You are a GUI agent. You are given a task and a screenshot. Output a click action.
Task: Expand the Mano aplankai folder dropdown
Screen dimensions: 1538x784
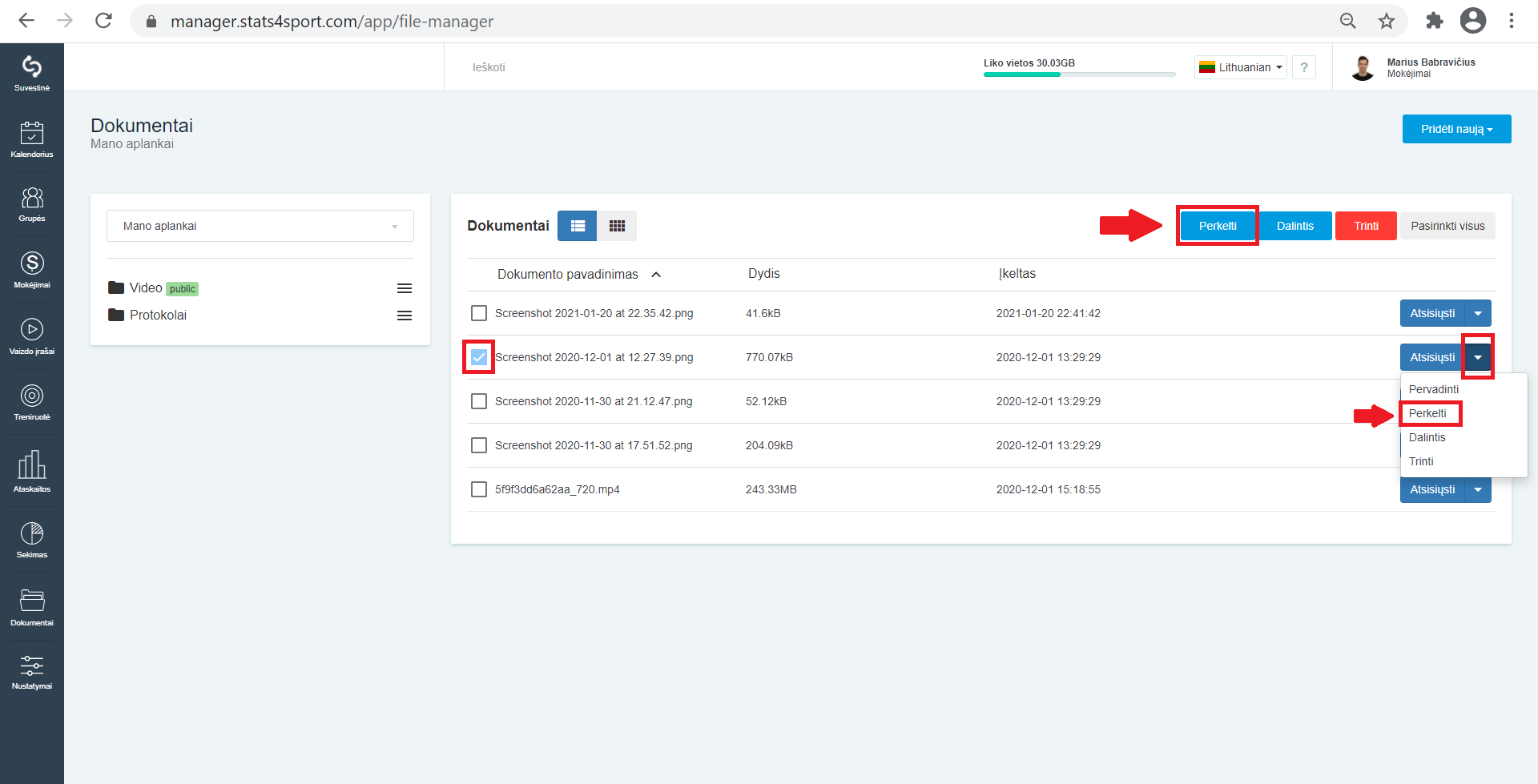[x=260, y=226]
